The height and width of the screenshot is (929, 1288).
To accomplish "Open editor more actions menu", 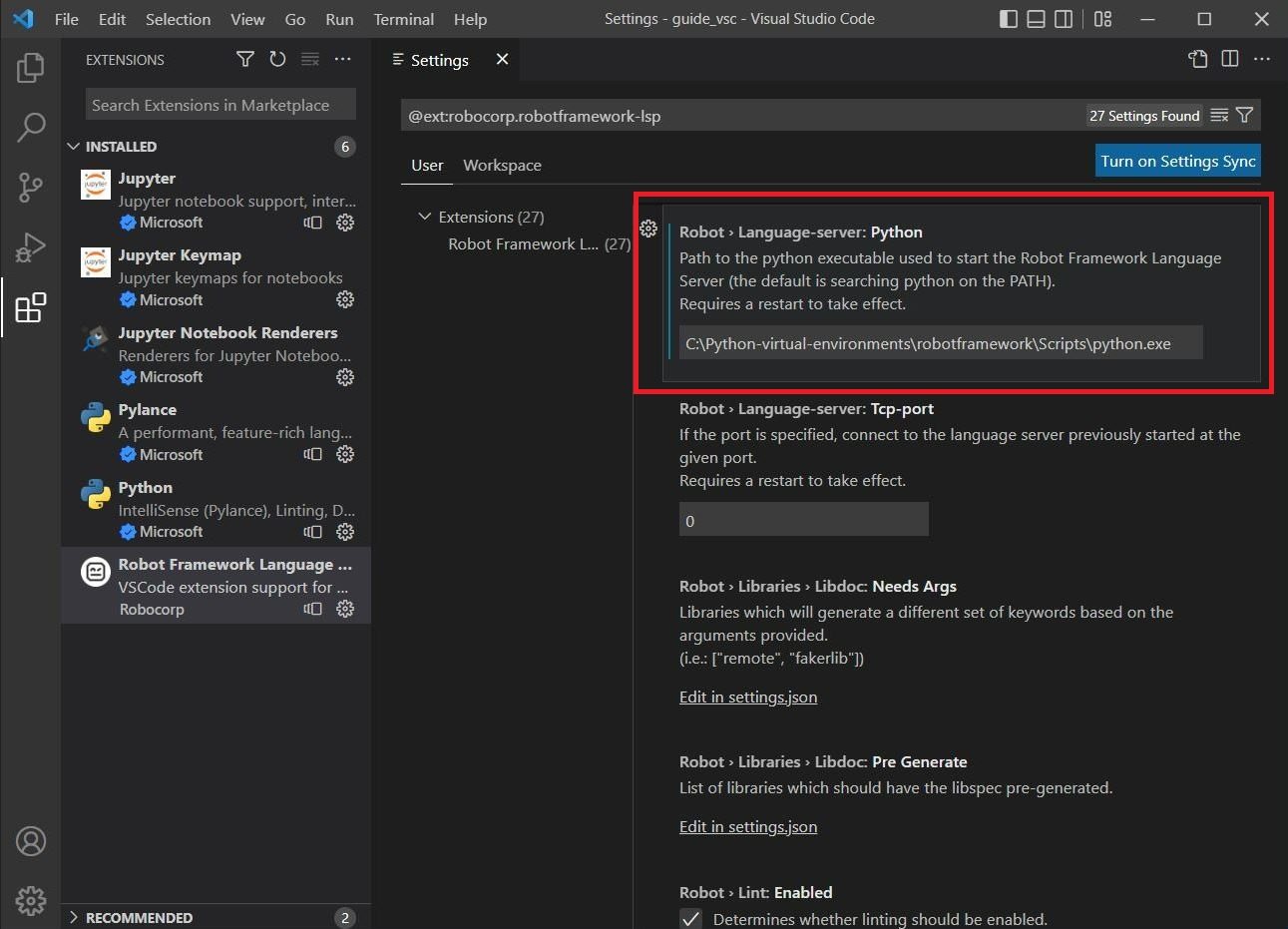I will point(1262,60).
